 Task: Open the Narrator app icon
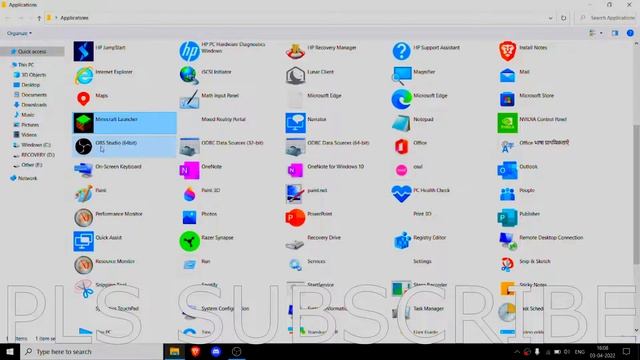click(x=295, y=122)
